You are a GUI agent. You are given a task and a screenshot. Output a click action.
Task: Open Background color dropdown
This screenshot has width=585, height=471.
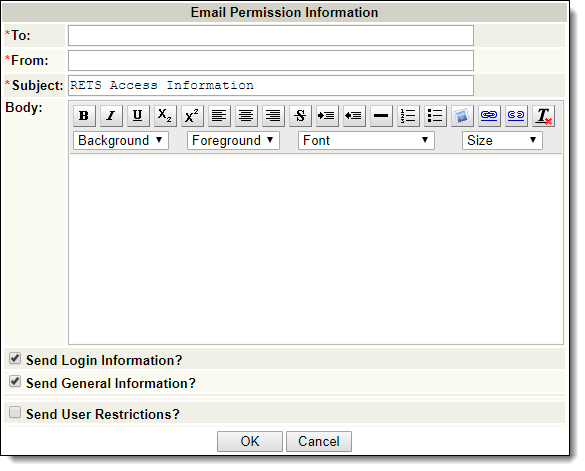point(121,141)
